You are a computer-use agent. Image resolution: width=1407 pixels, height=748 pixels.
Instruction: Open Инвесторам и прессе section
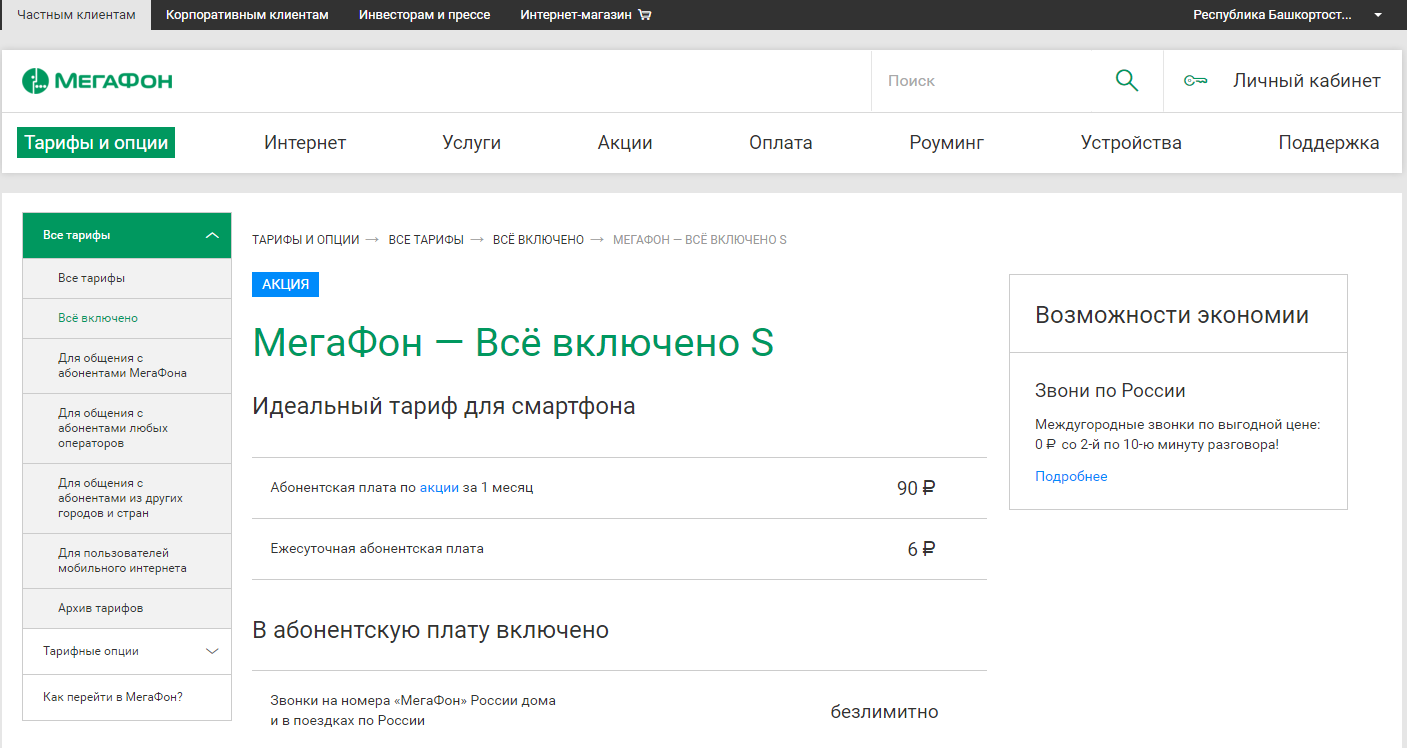424,15
